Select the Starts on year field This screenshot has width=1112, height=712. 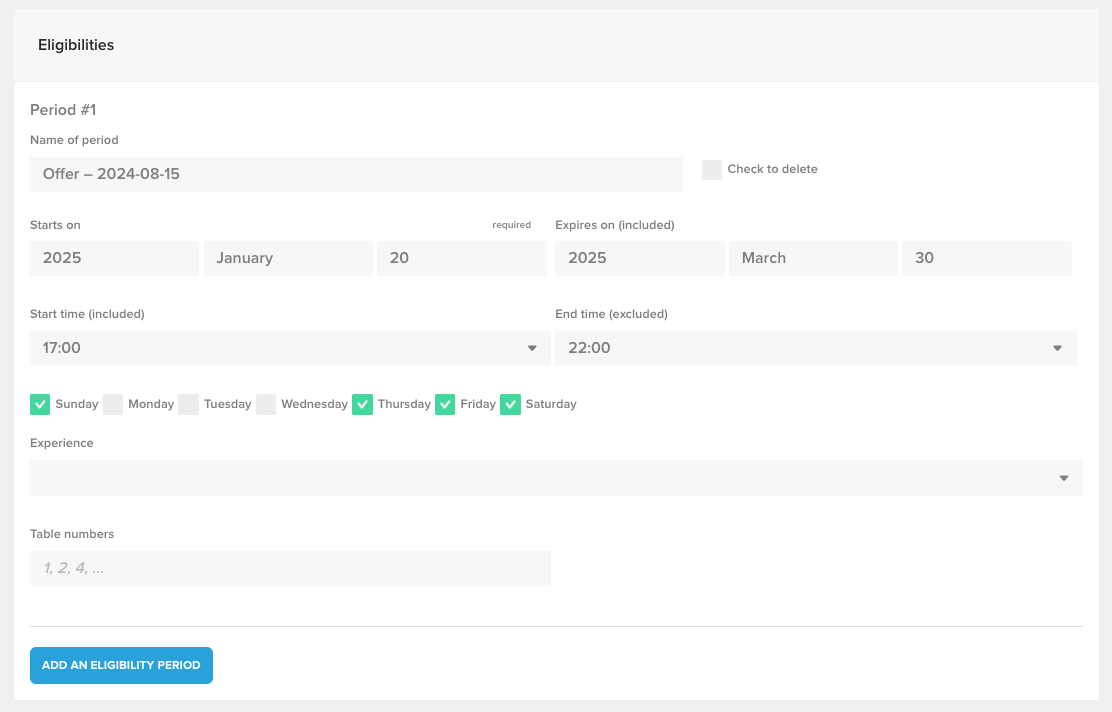point(114,258)
